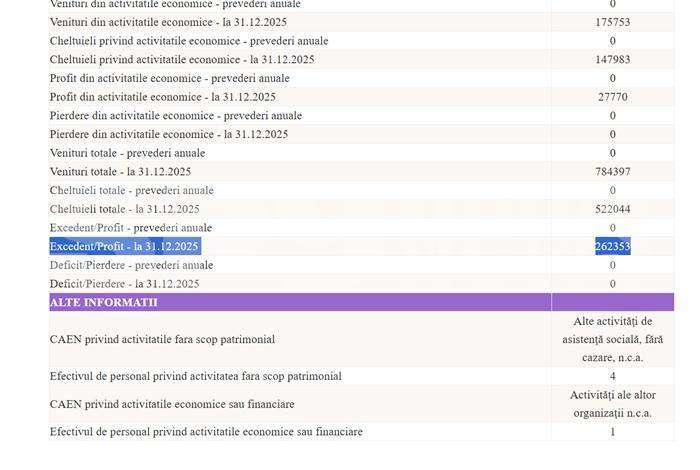700x470 pixels.
Task: Select the value 147983
Action: [x=612, y=60]
